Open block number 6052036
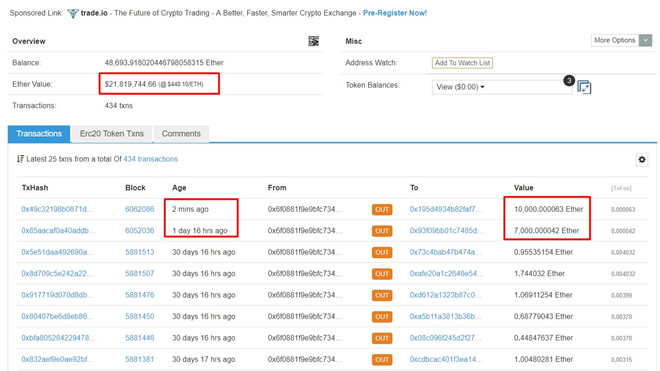 point(140,231)
